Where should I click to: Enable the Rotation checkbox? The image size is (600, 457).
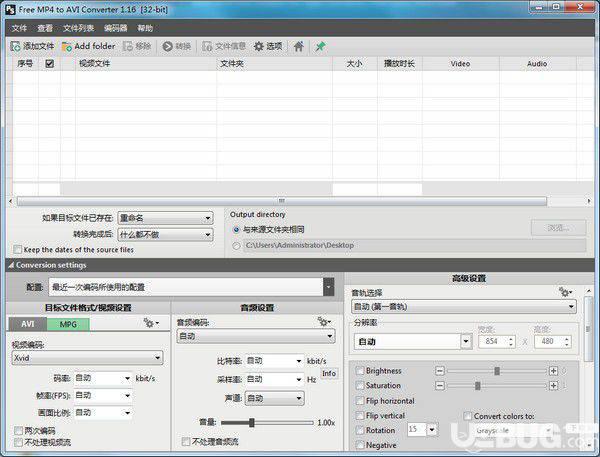coord(360,430)
